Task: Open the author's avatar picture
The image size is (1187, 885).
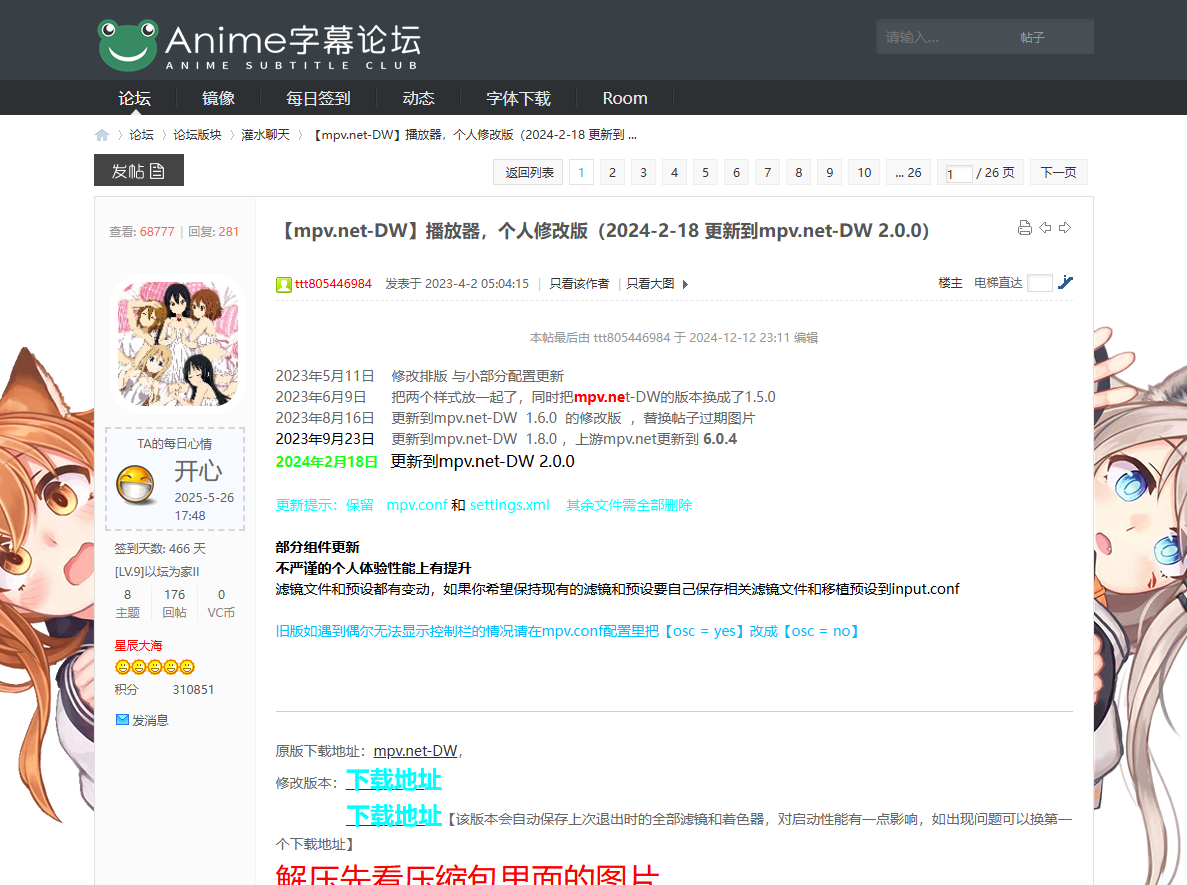Action: click(x=178, y=343)
